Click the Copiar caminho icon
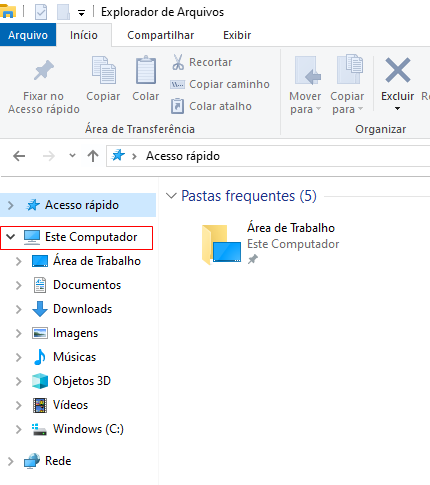The height and width of the screenshot is (485, 430). 177,84
